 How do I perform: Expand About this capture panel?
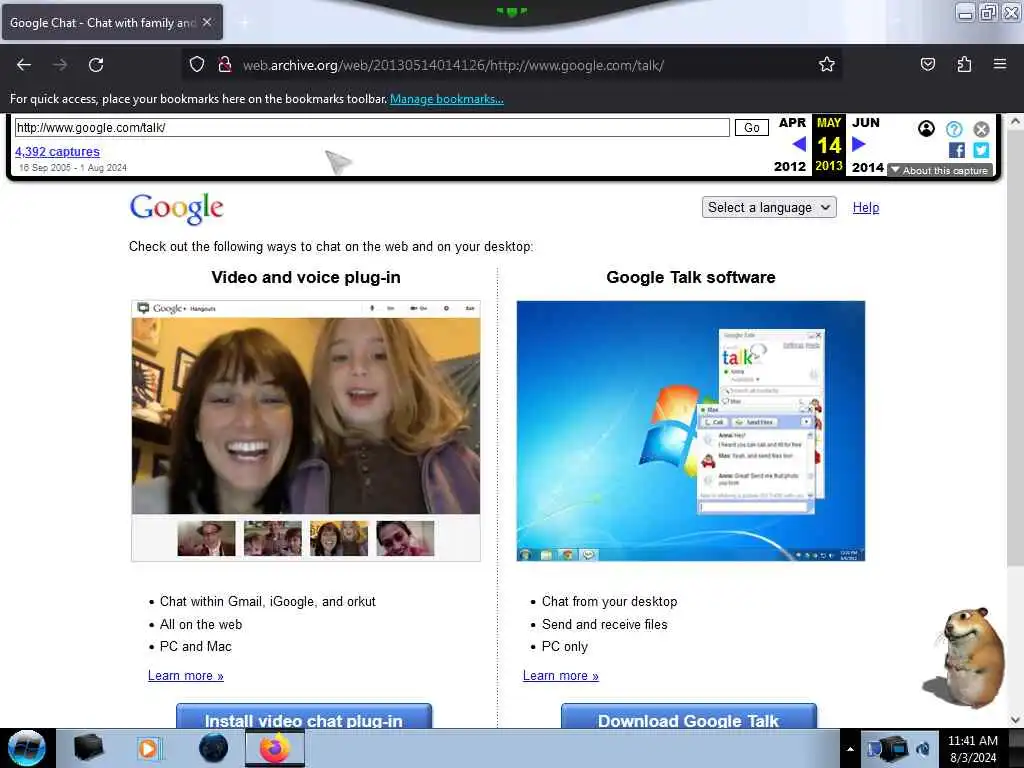pos(940,170)
